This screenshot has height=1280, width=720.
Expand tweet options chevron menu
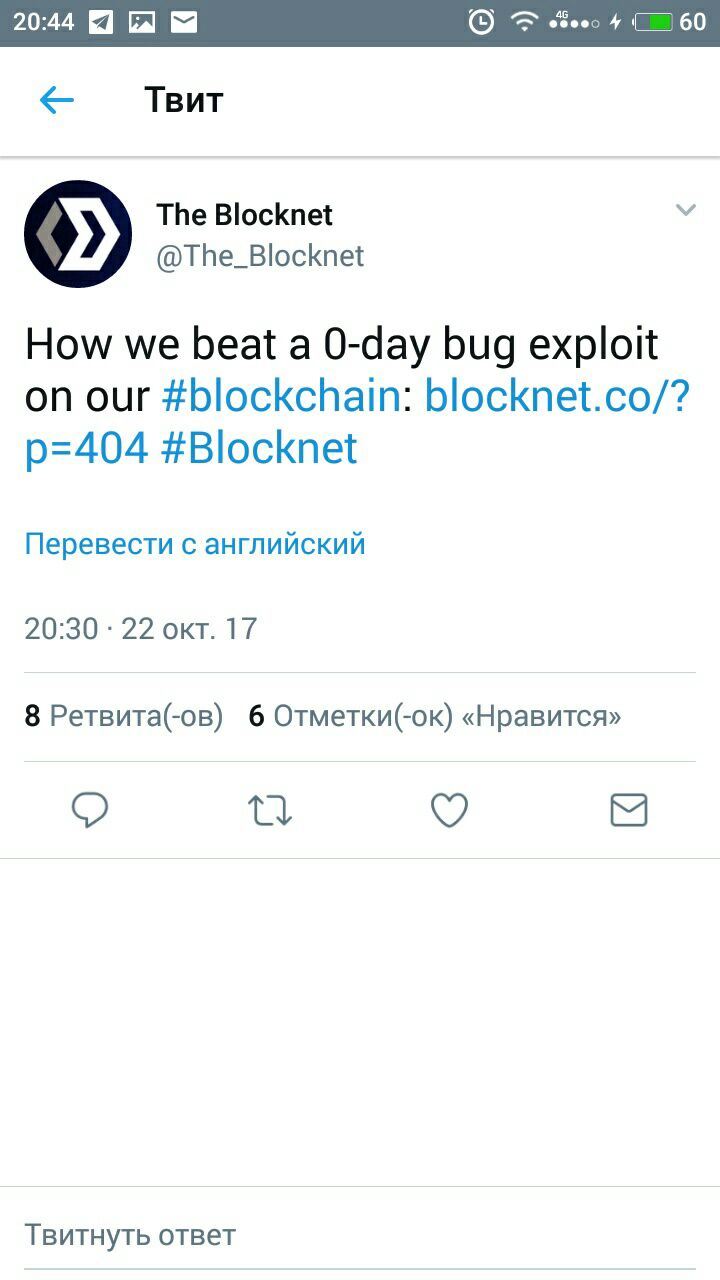(685, 210)
